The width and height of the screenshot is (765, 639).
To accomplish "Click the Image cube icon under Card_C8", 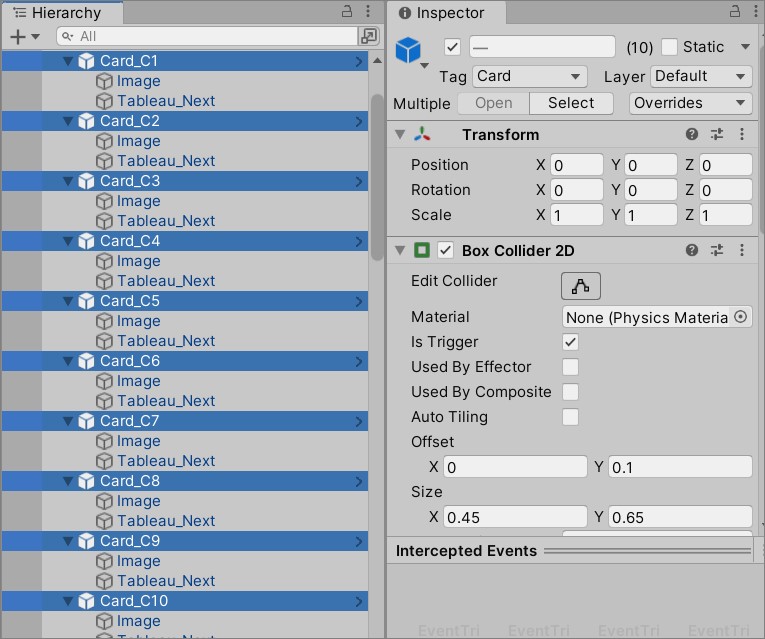I will (x=104, y=501).
